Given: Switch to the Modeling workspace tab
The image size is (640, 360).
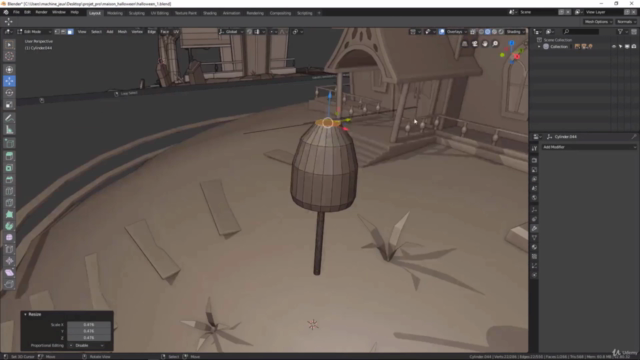Looking at the screenshot, I should point(115,13).
